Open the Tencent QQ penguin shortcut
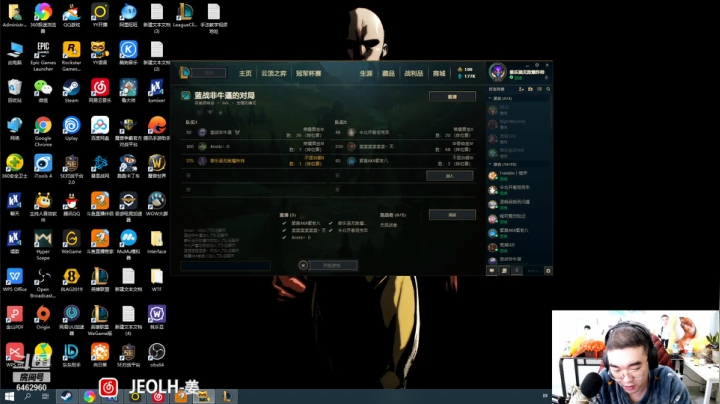Screen dimensions: 720x404 tap(71, 203)
